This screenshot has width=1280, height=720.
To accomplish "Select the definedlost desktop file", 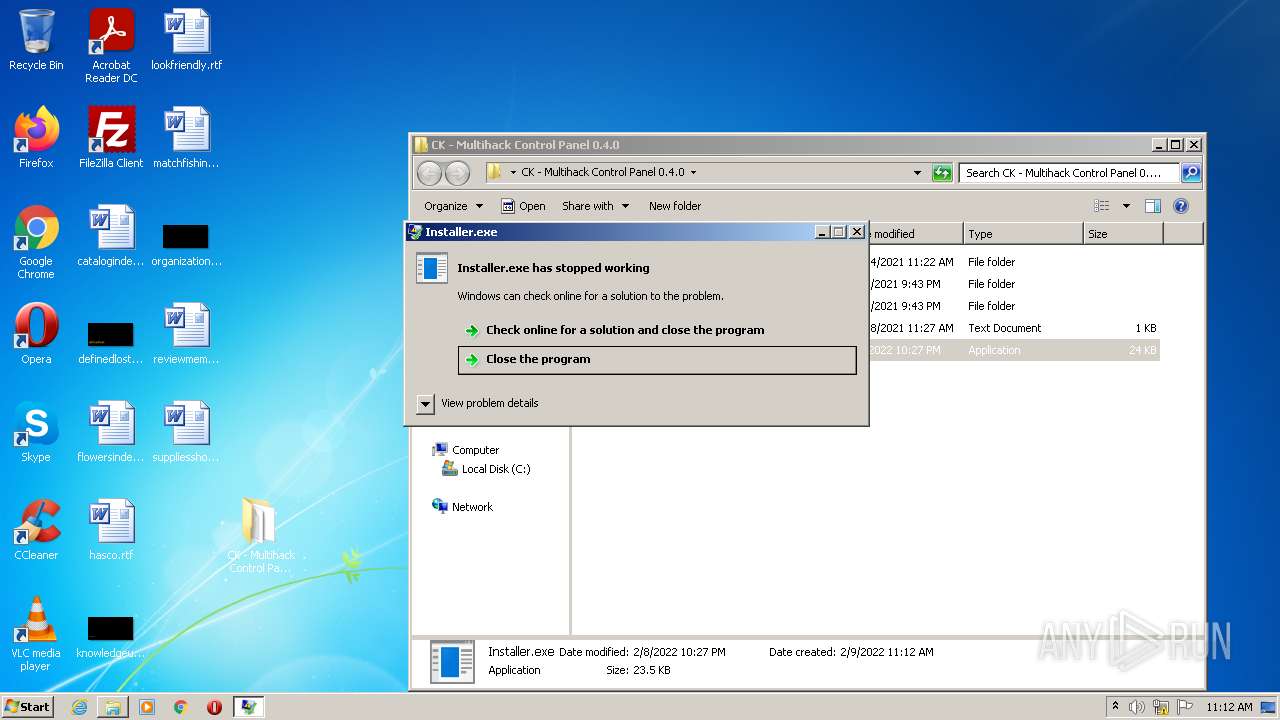I will [x=111, y=343].
